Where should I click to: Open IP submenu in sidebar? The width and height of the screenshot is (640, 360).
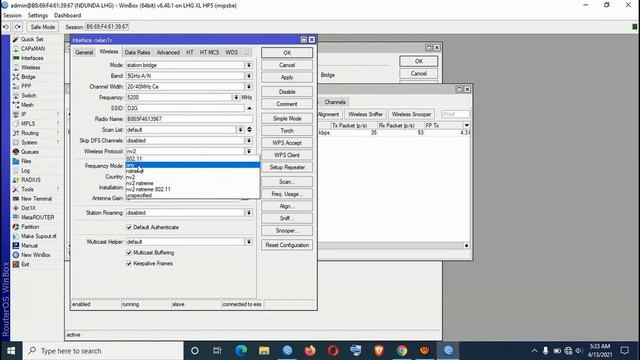(x=24, y=114)
